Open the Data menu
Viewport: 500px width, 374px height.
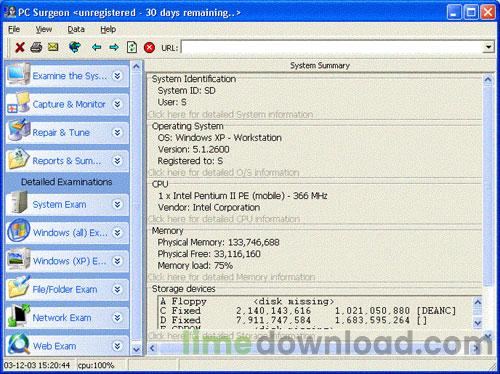point(76,29)
